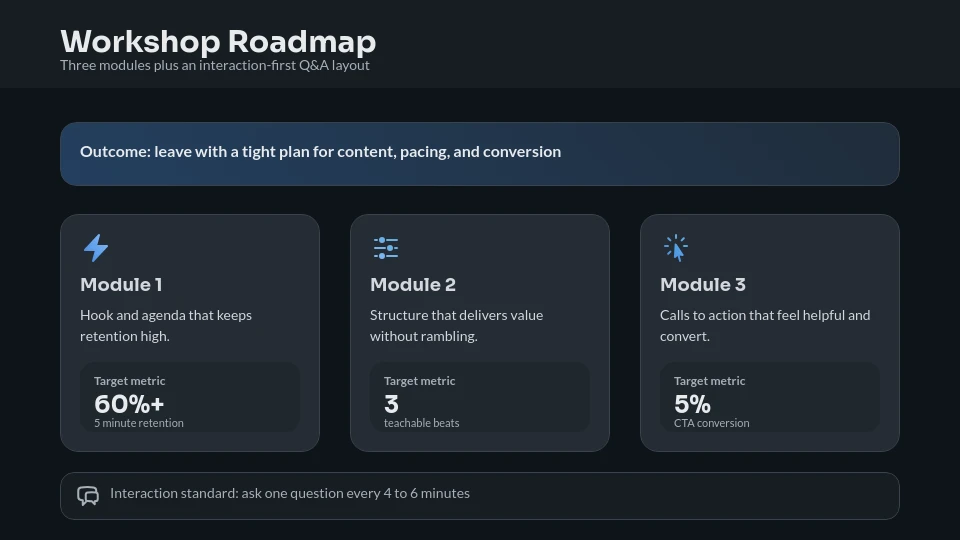
Task: Select the Module 1 heading
Action: [121, 285]
